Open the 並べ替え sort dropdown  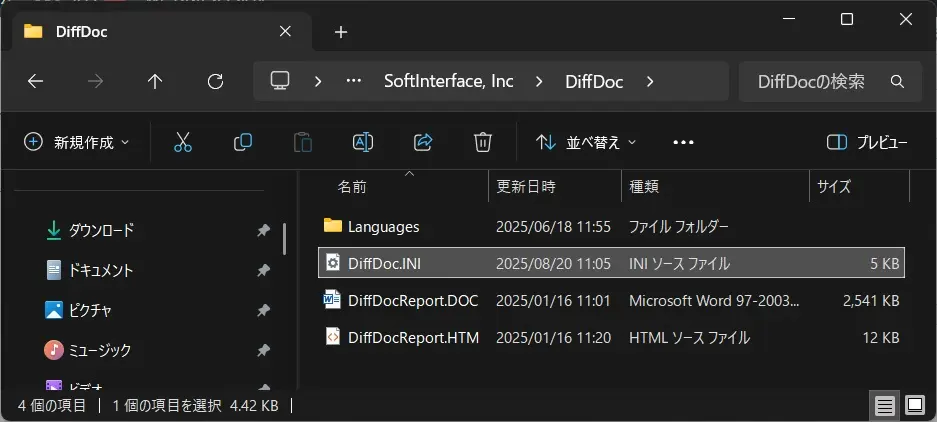click(586, 142)
